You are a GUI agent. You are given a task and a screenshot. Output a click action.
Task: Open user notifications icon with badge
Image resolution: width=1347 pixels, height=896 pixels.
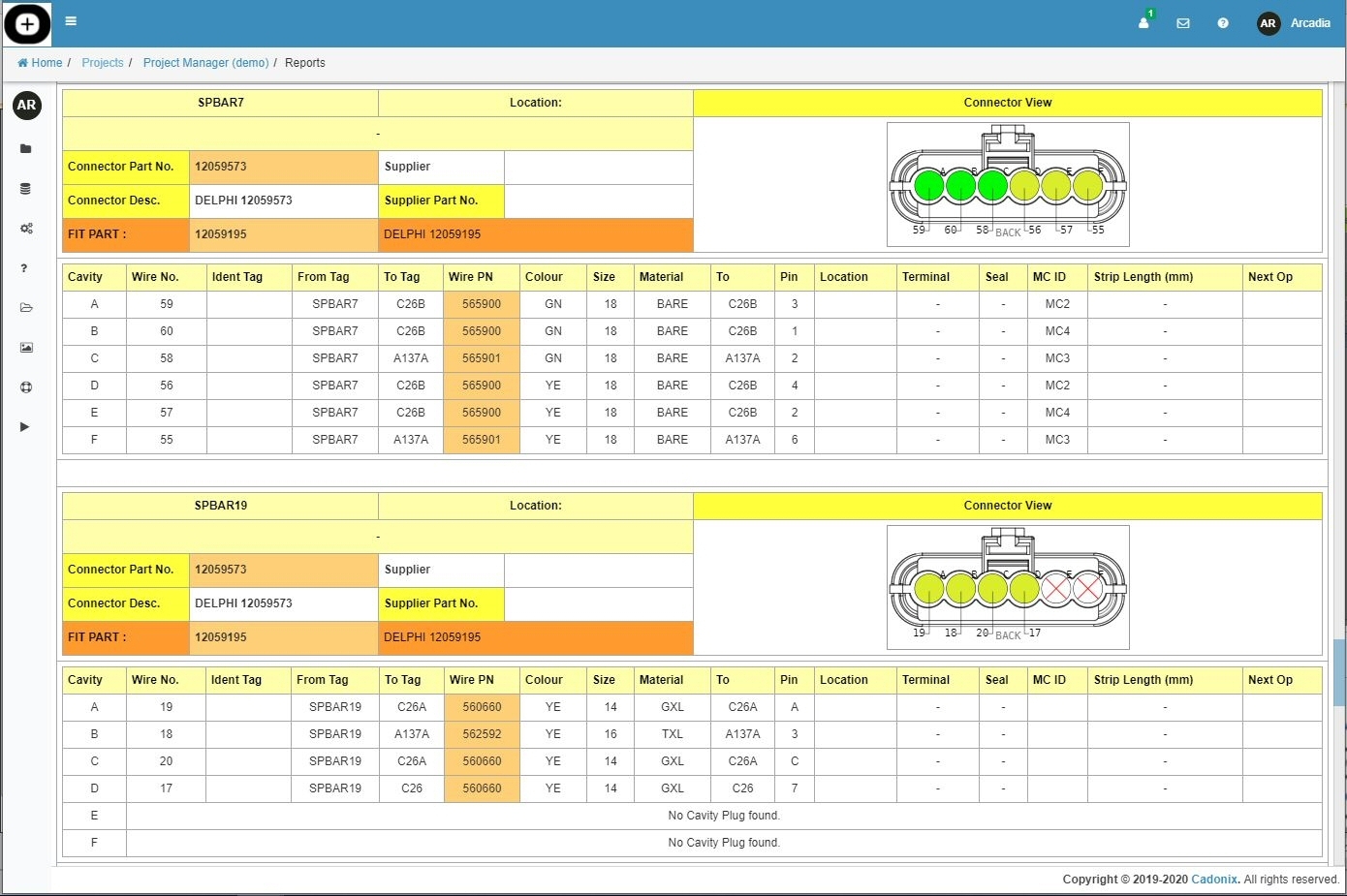pyautogui.click(x=1144, y=22)
